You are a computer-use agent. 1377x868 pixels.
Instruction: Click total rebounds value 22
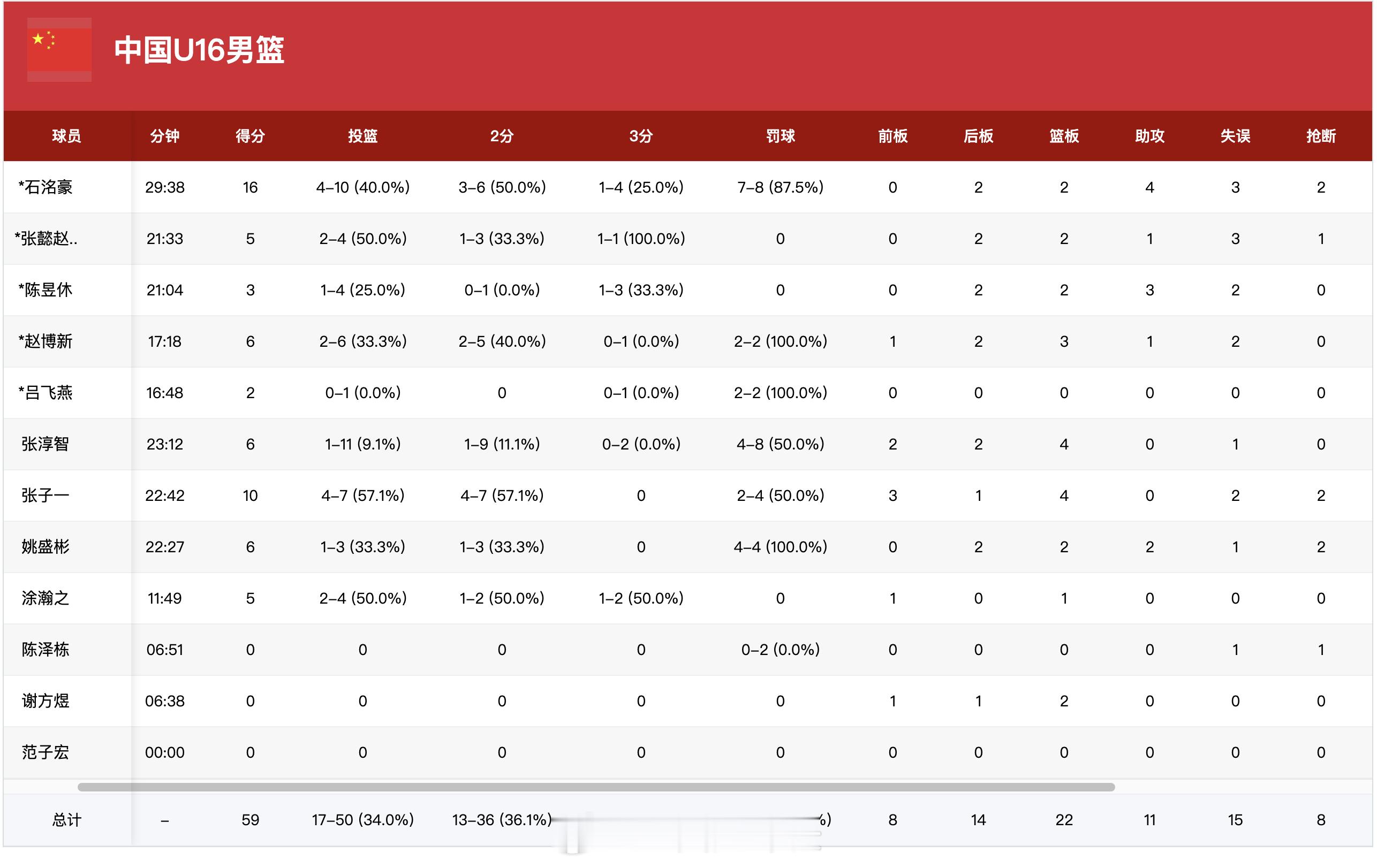(1064, 820)
